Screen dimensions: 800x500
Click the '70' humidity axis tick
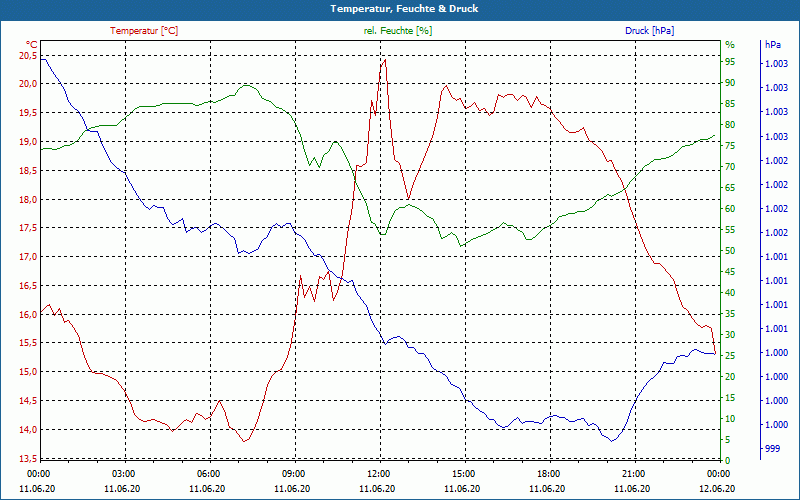(730, 167)
